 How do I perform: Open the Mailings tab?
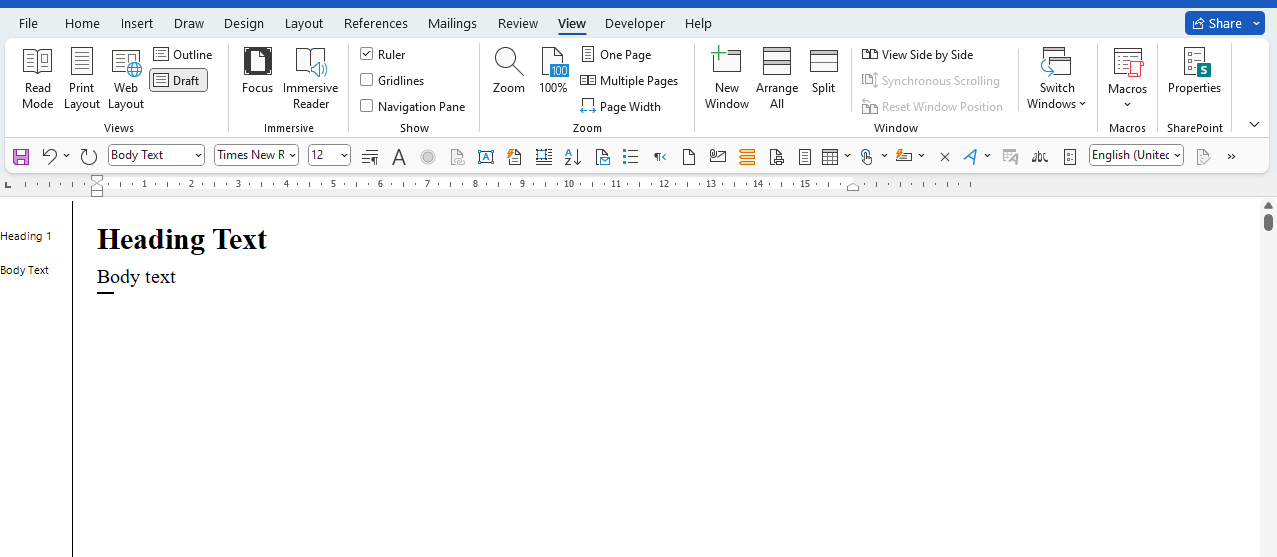tap(452, 23)
